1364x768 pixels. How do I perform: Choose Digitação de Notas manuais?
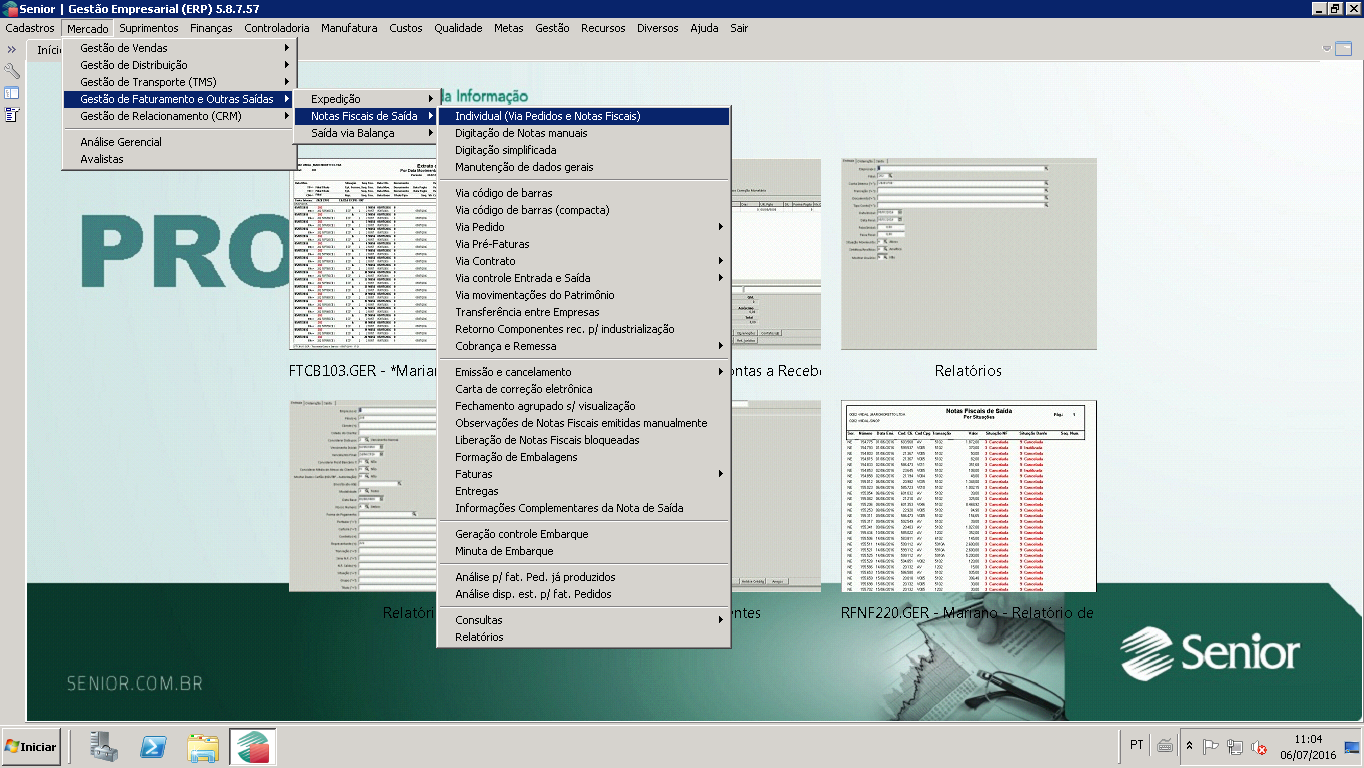coord(584,133)
